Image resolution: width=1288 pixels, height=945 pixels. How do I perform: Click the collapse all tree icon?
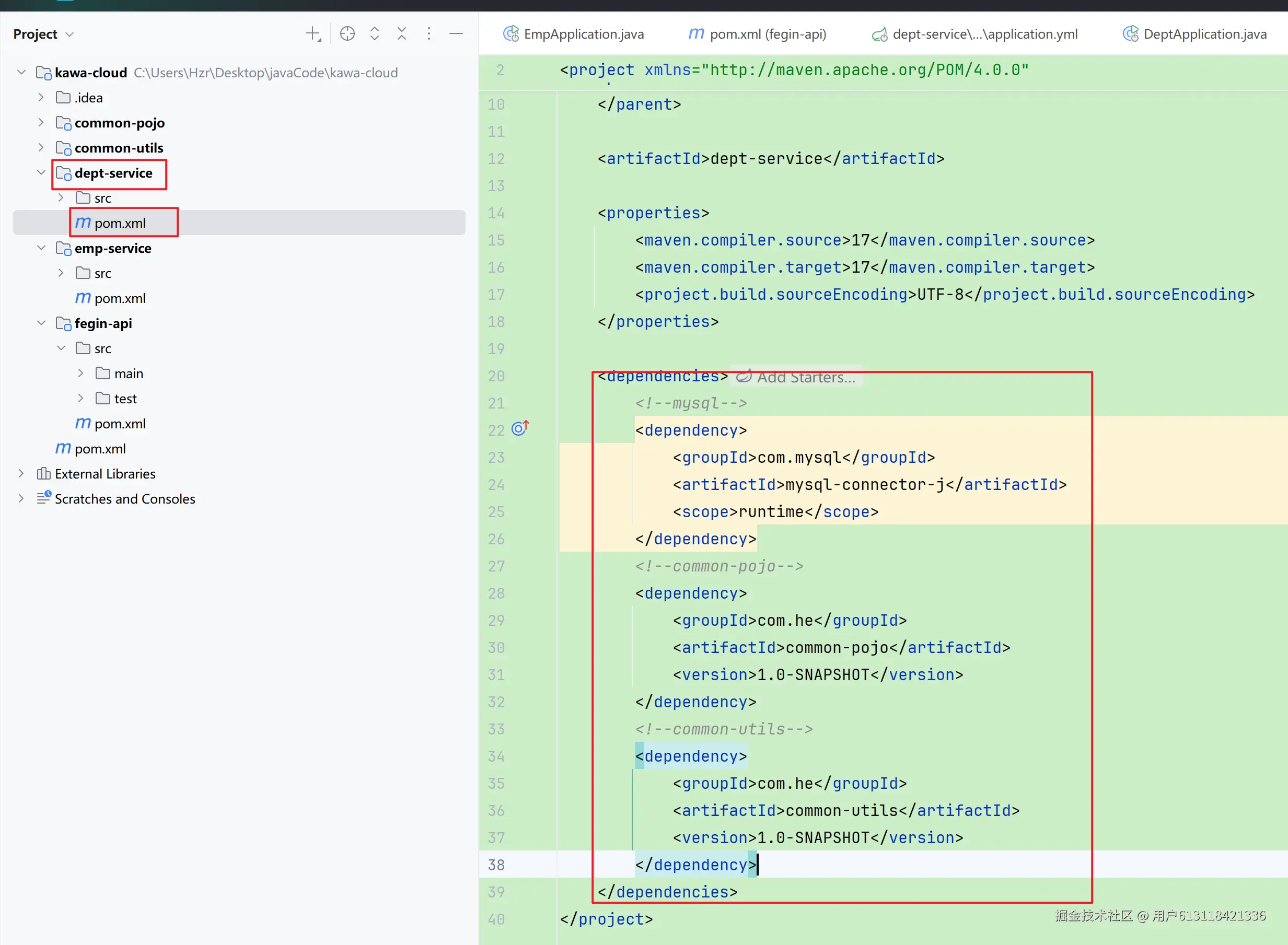(402, 34)
